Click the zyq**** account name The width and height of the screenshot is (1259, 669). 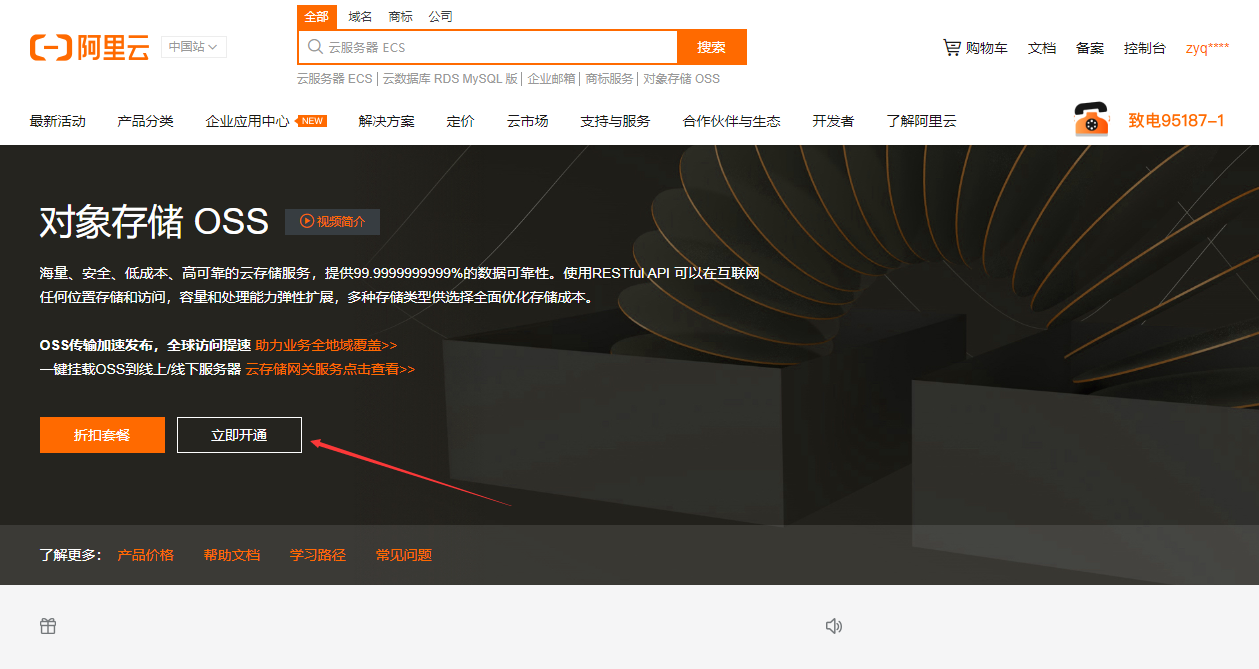click(x=1208, y=48)
